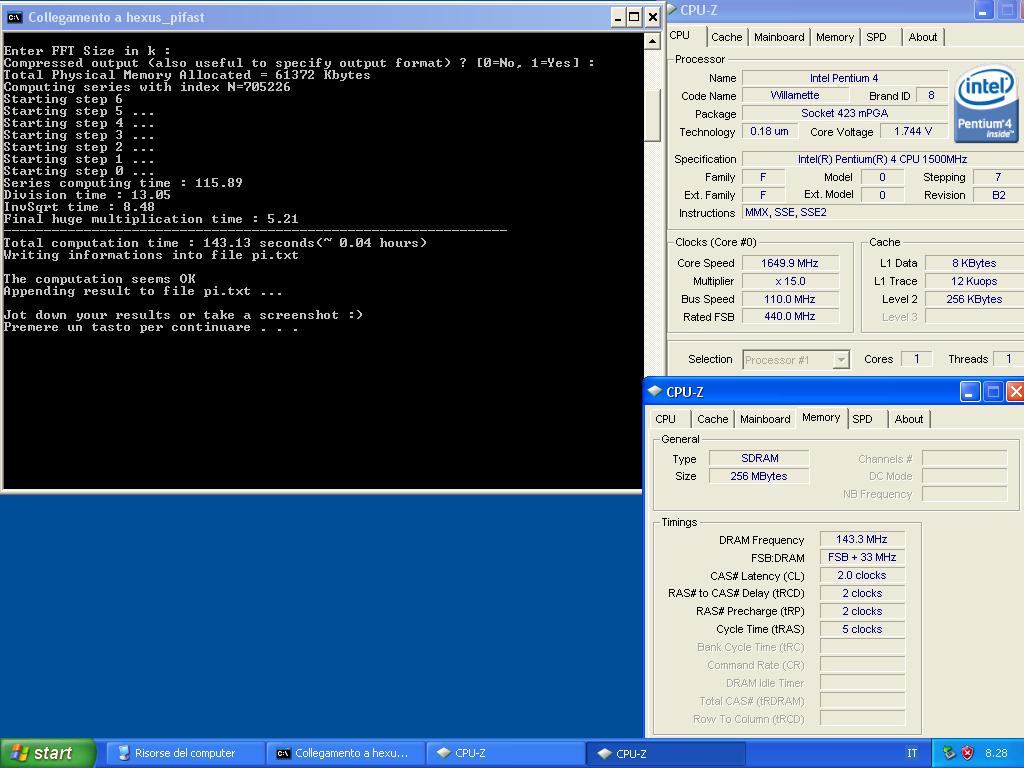Click the L1 Trace 12 Kuops value
This screenshot has height=768, width=1024.
point(974,281)
